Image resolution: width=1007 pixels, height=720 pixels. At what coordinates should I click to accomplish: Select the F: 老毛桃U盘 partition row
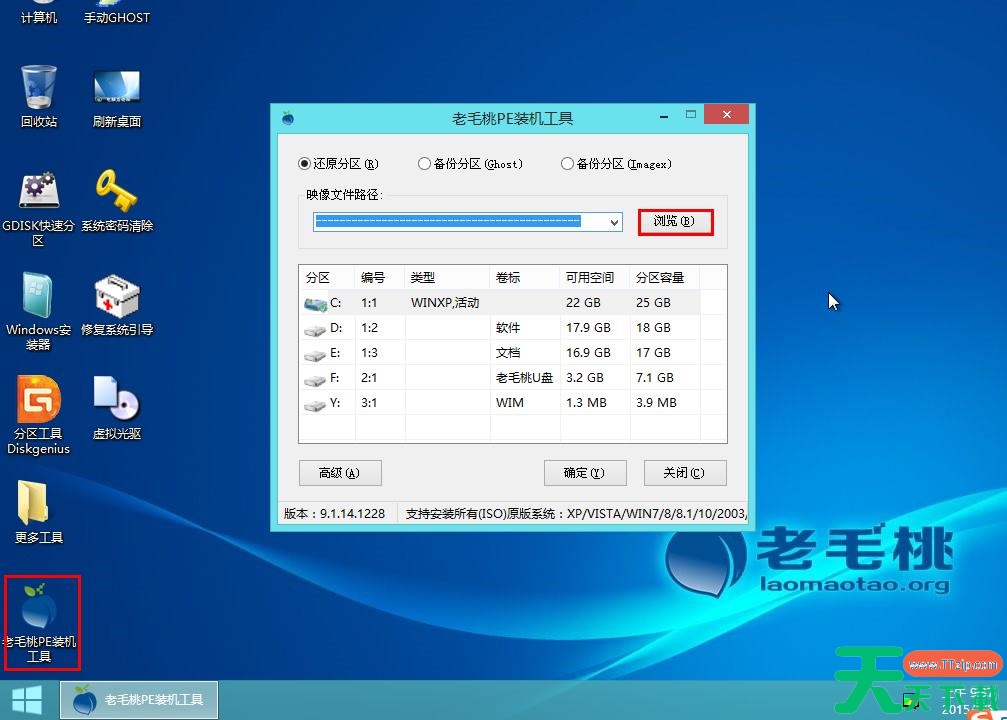(x=500, y=378)
